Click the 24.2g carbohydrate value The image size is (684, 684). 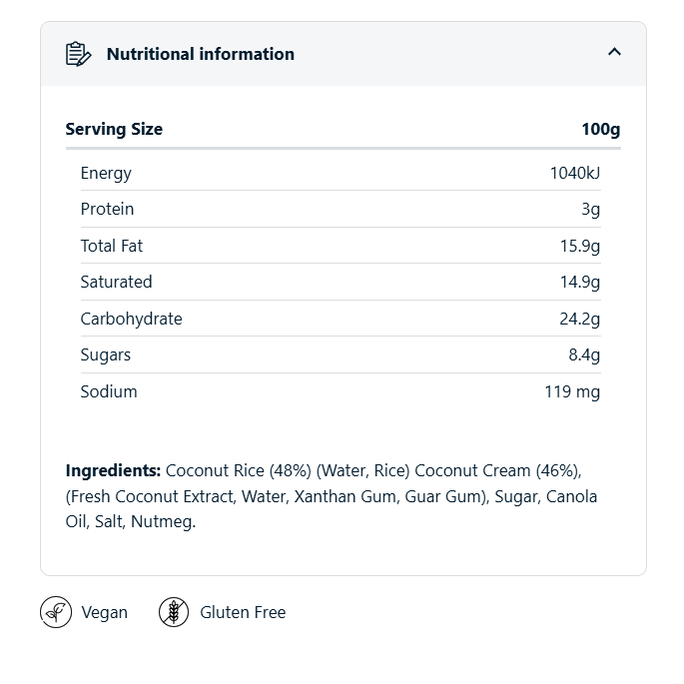click(x=580, y=319)
